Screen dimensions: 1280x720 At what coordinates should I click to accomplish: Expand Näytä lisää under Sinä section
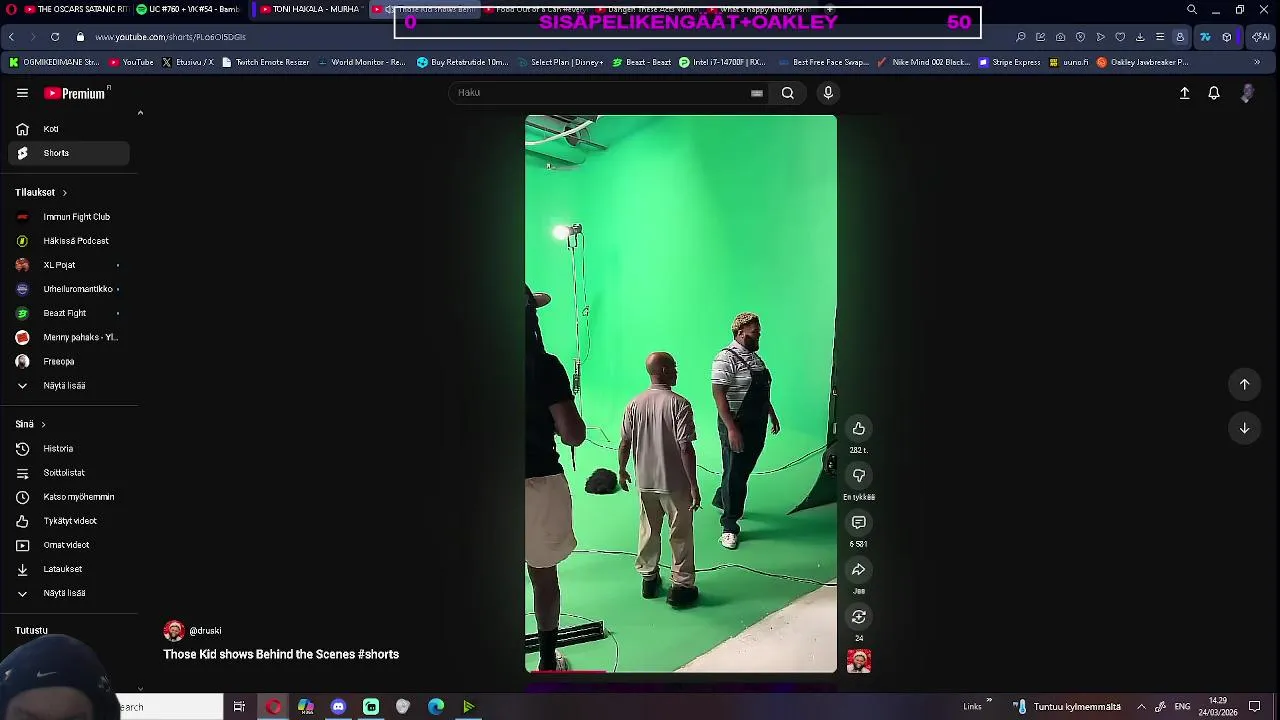click(69, 593)
